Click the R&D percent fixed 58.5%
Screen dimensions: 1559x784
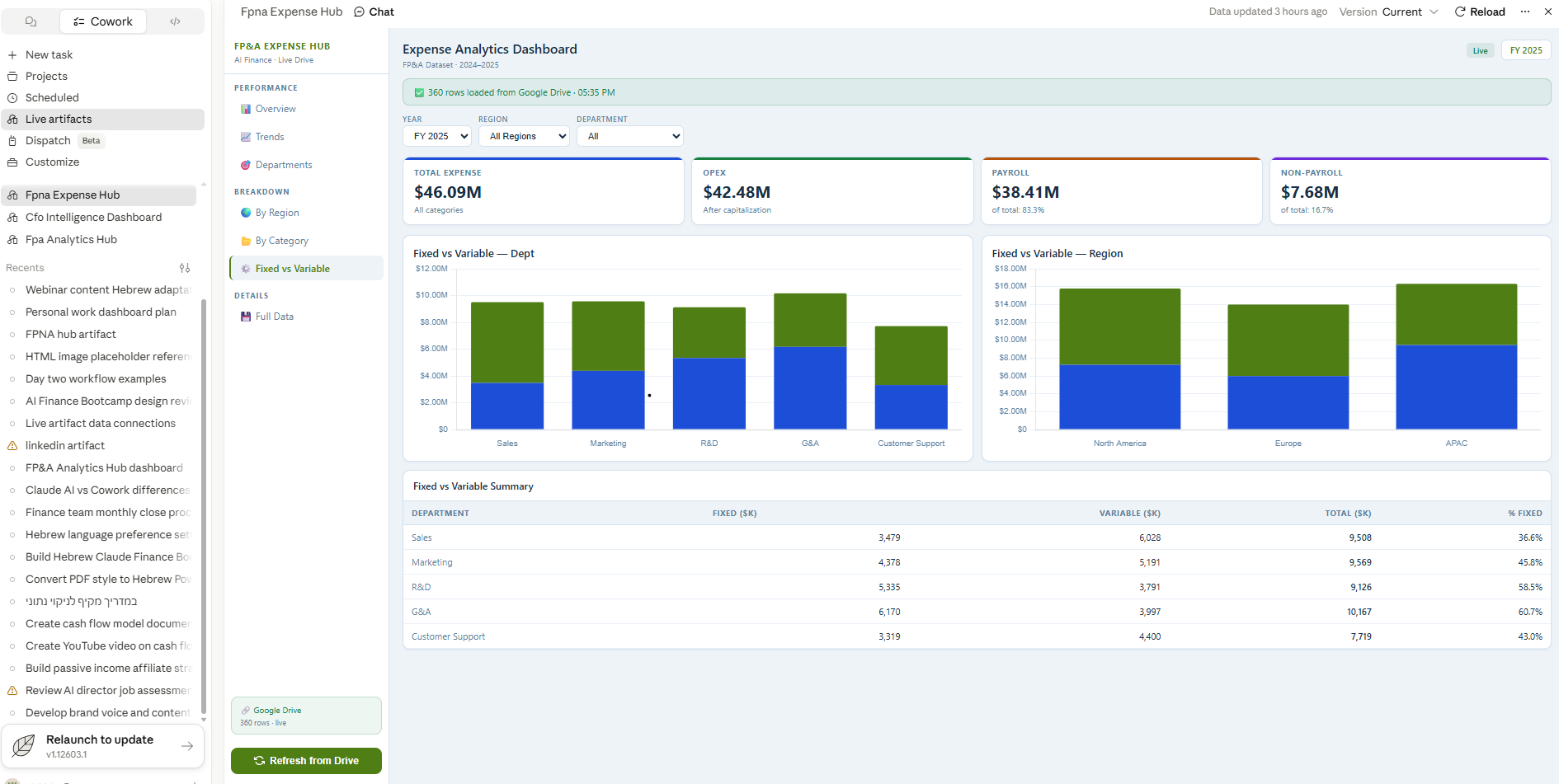pos(1530,587)
